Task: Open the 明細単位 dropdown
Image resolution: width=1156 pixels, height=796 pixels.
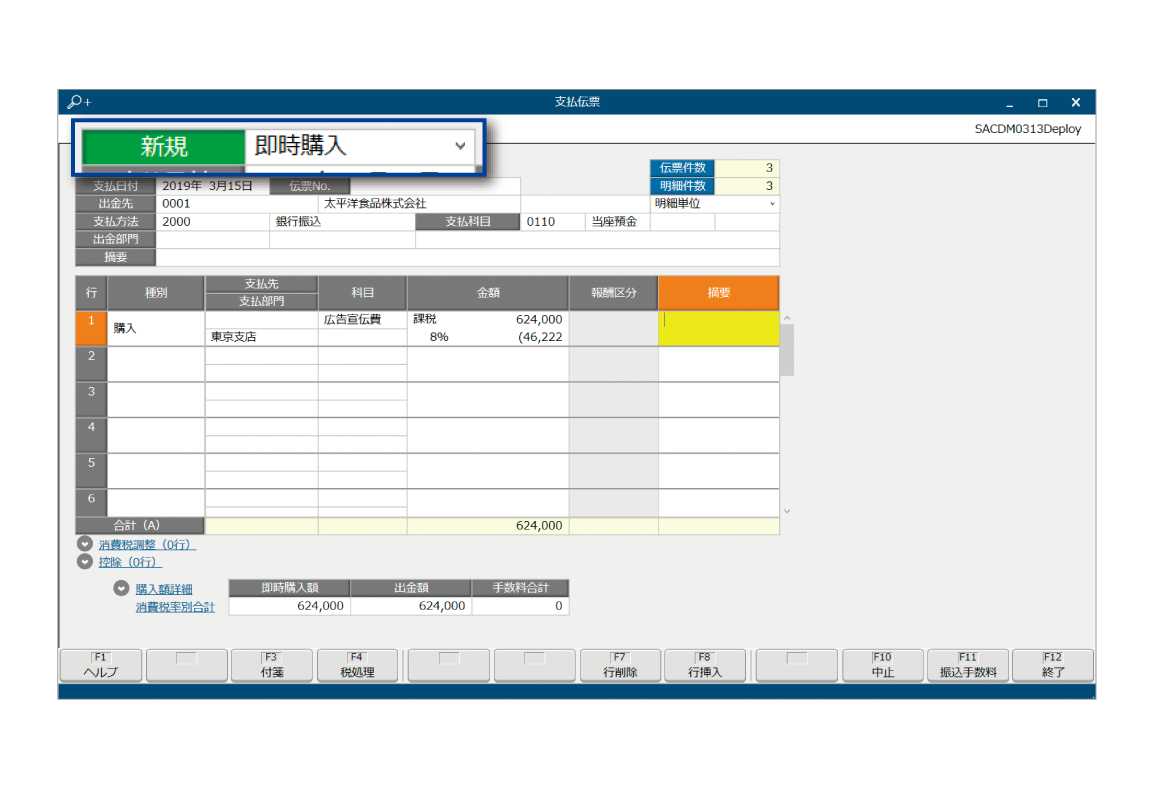Action: click(x=714, y=203)
